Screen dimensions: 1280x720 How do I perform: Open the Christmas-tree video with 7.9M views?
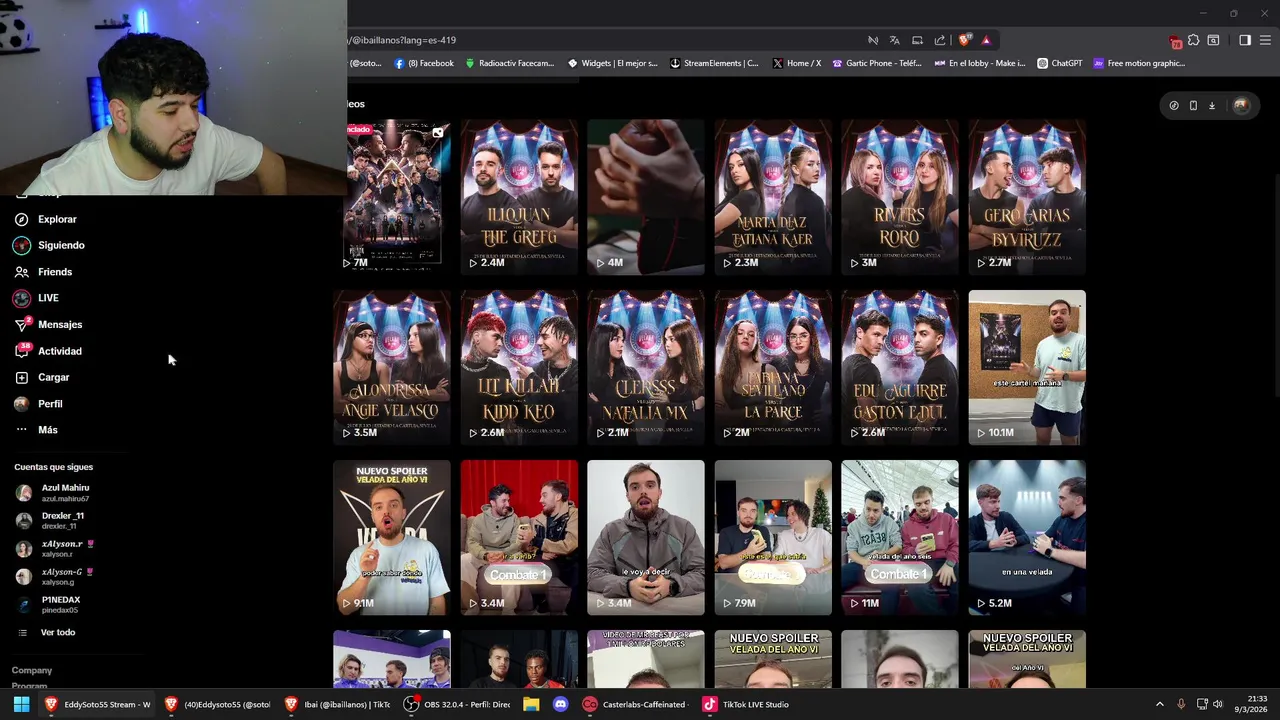[773, 537]
